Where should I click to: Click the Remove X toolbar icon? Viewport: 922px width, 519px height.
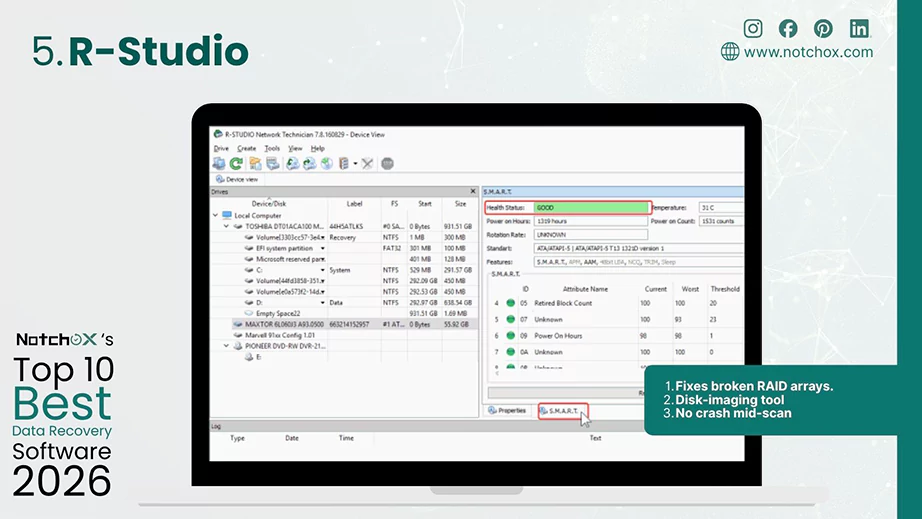368,163
